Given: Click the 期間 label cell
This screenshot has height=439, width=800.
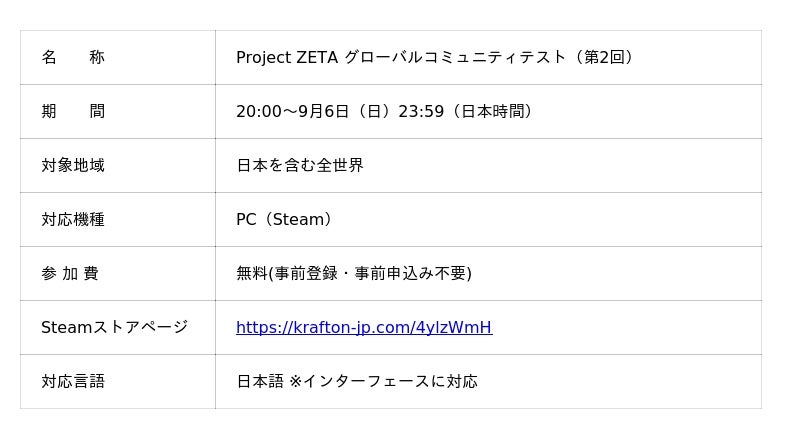Looking at the screenshot, I should click(x=118, y=111).
